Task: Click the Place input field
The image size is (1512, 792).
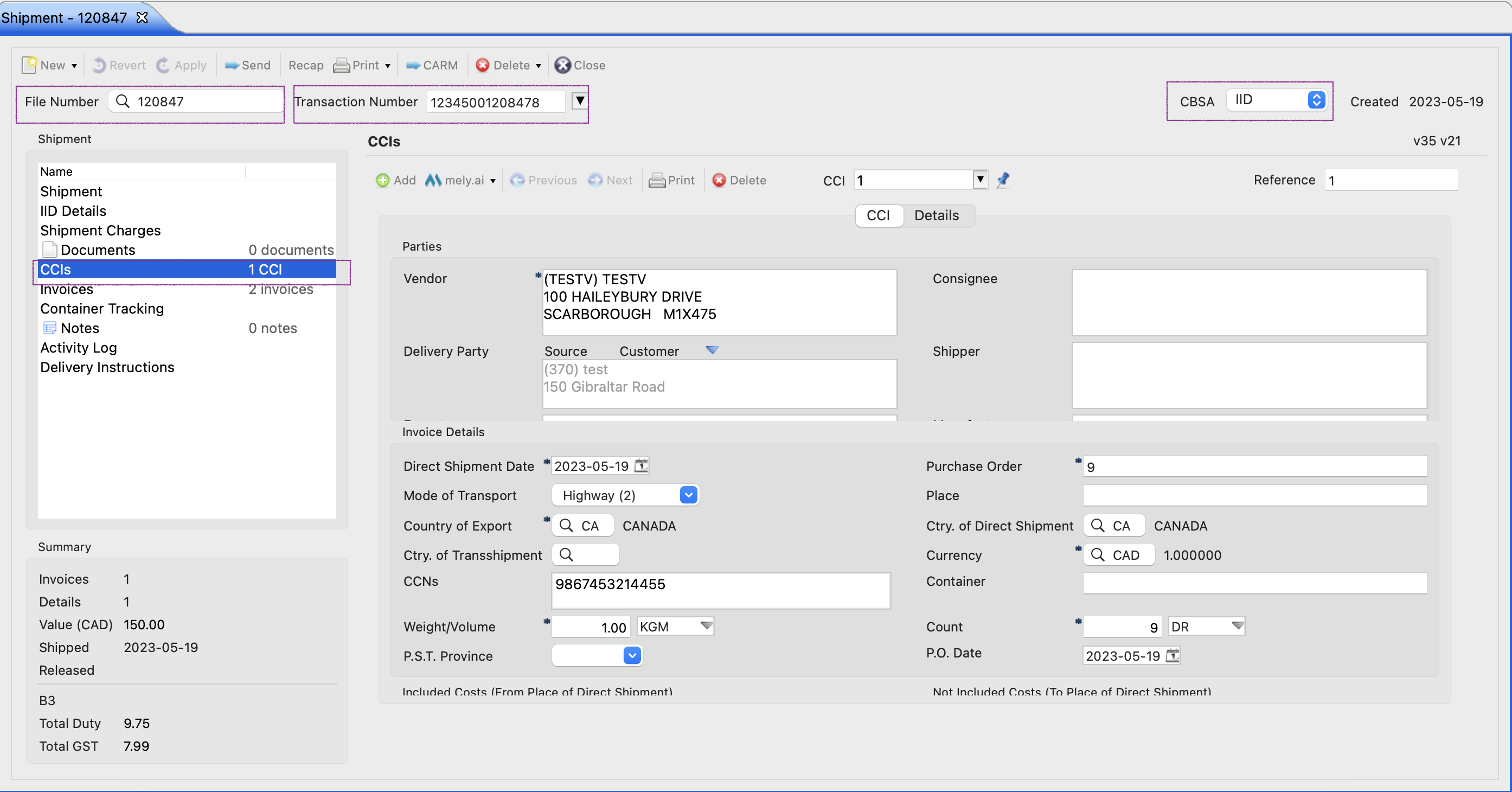Action: [x=1255, y=495]
